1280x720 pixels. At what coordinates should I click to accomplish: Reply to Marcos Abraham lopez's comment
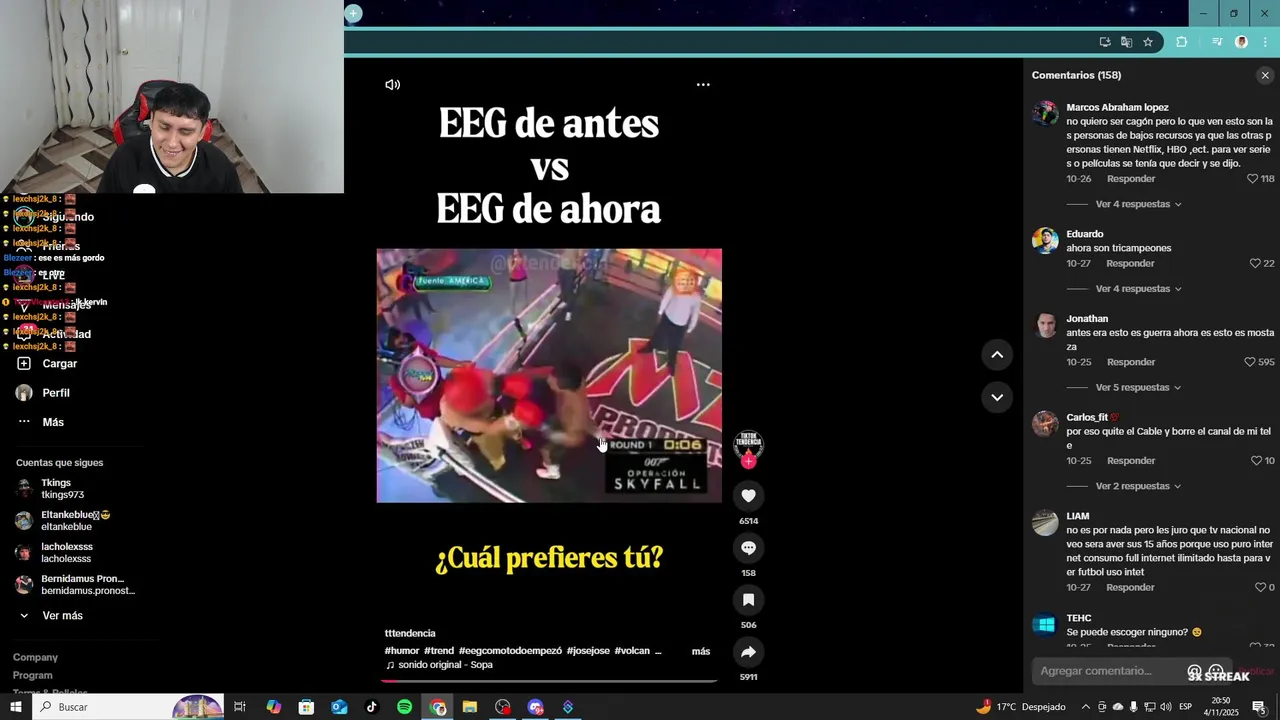tap(1131, 179)
